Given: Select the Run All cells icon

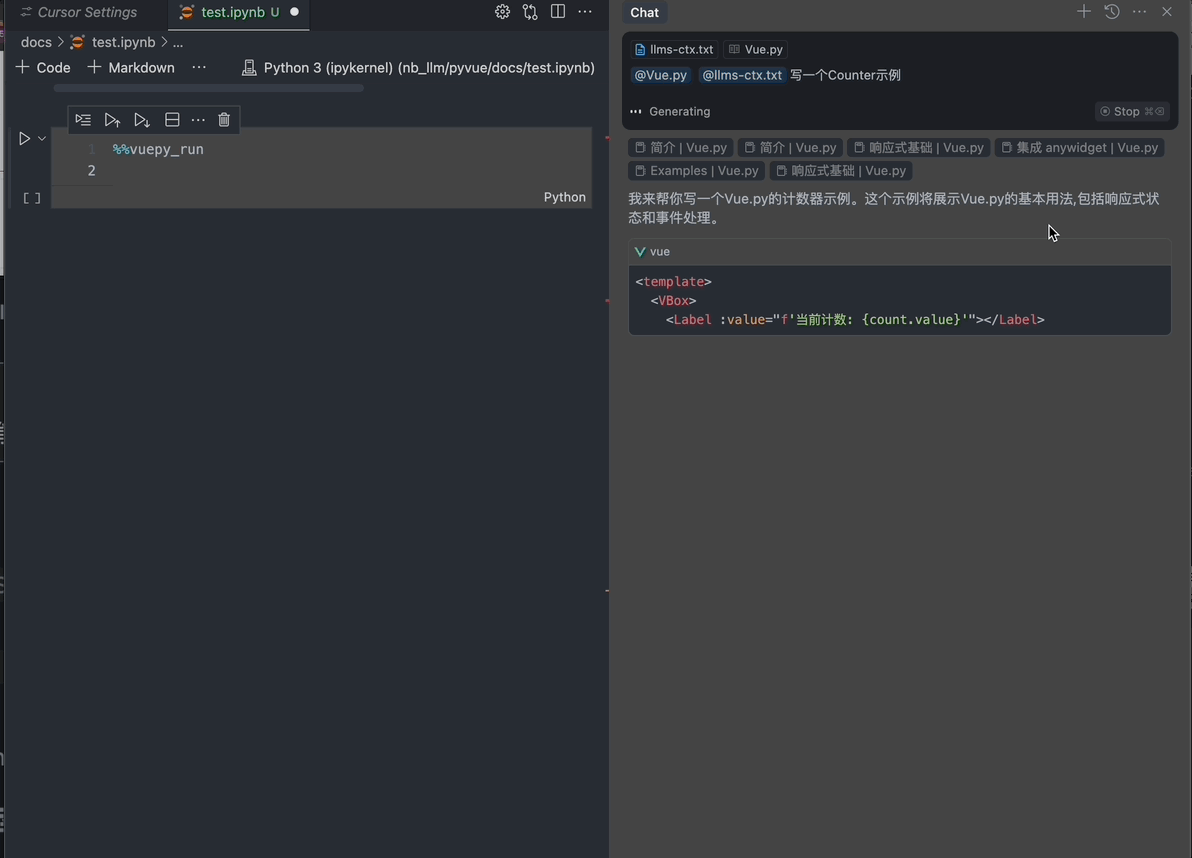Looking at the screenshot, I should (x=83, y=120).
